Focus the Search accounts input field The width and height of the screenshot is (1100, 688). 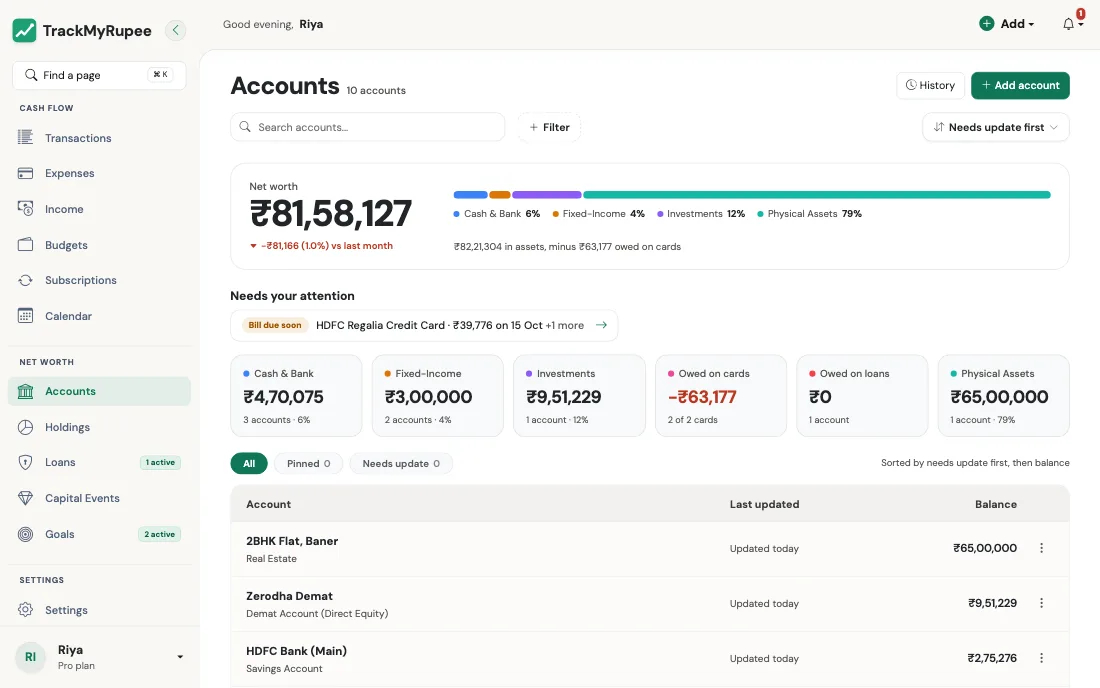(368, 127)
